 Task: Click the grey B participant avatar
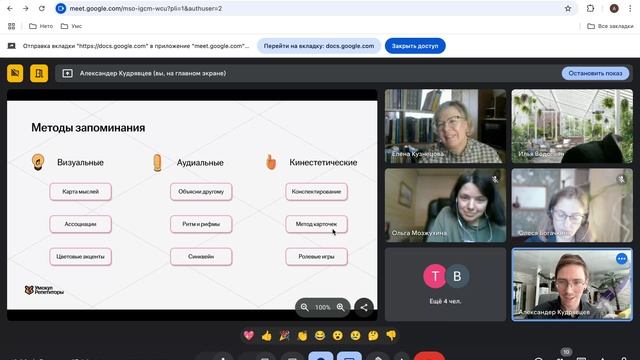point(457,276)
